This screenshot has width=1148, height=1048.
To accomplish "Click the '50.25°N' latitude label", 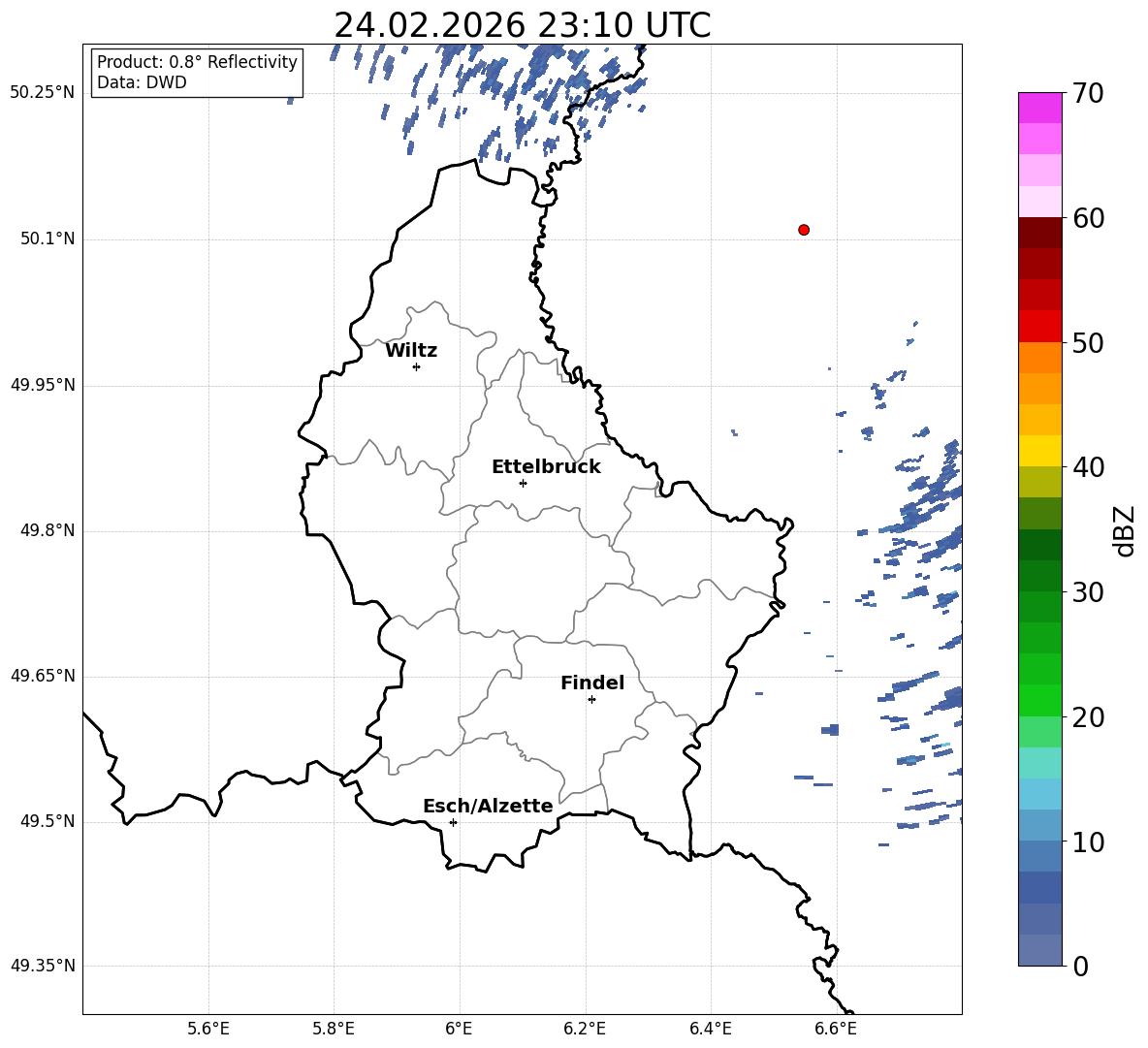I will (x=43, y=93).
